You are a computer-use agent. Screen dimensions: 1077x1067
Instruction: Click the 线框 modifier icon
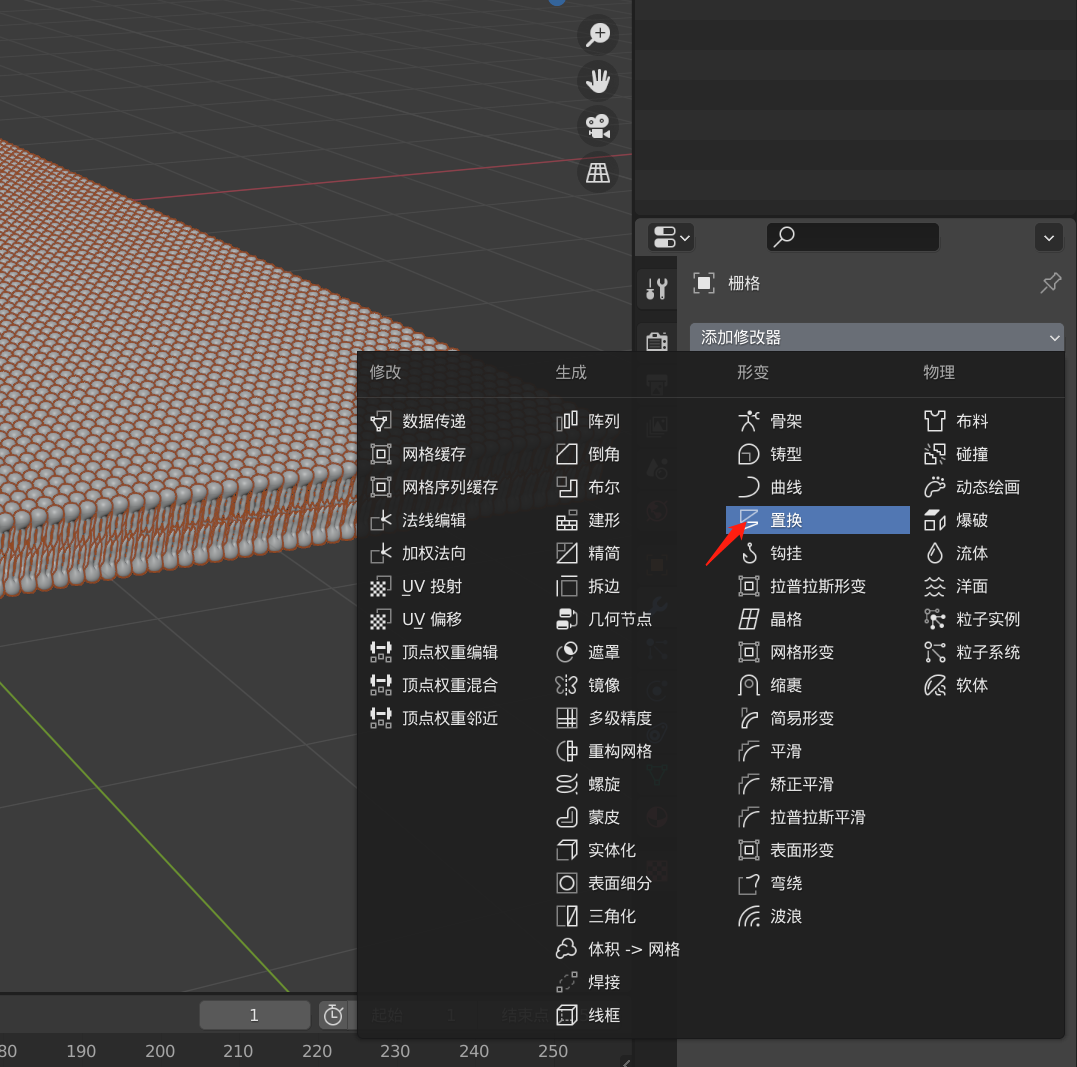(567, 1015)
